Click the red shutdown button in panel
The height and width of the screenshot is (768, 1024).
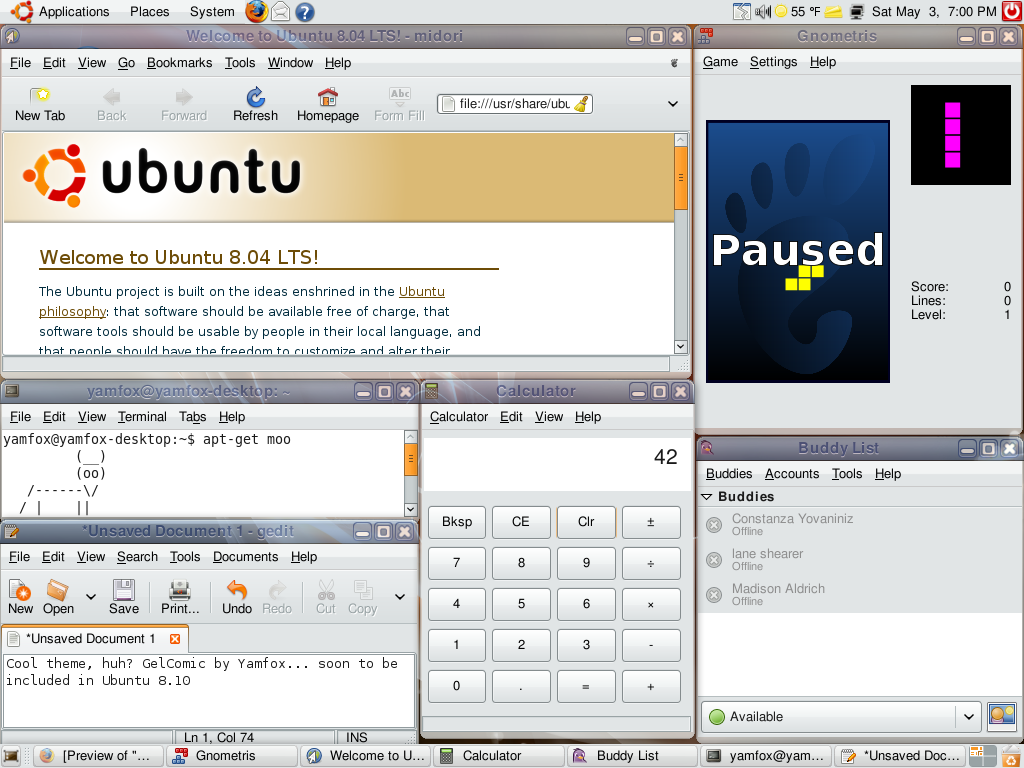tap(1012, 11)
